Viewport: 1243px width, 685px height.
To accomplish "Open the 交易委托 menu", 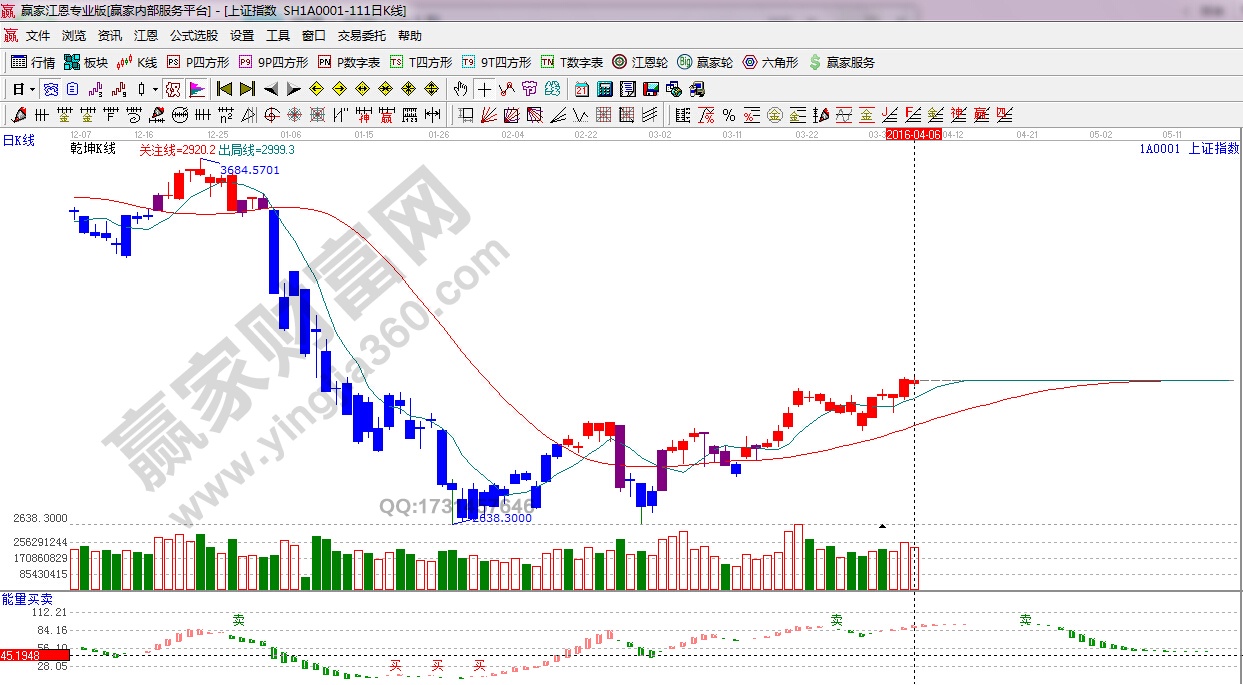I will [361, 36].
